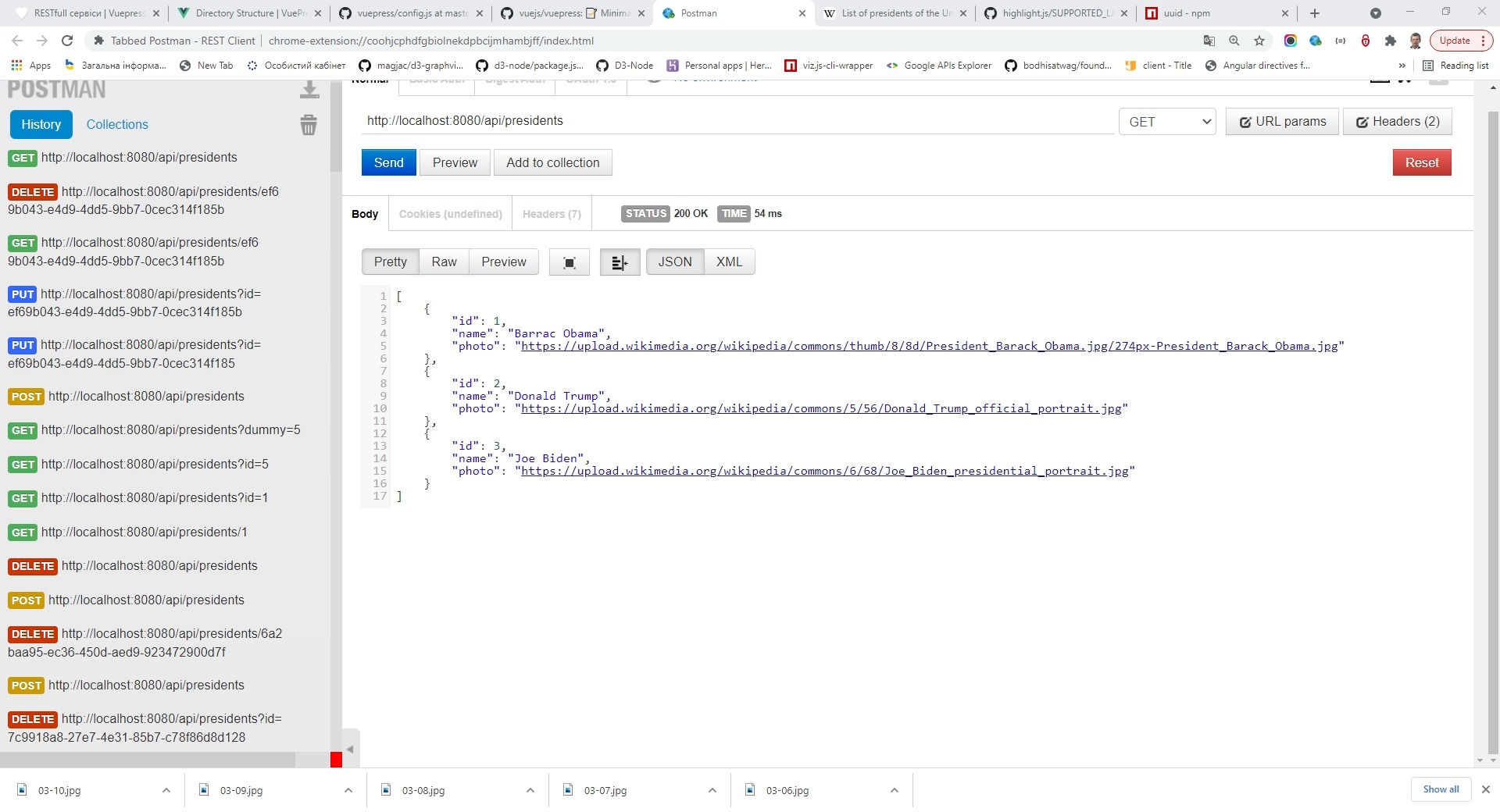Click the import download icon in sidebar
Viewport: 1500px width, 812px height.
coord(309,91)
